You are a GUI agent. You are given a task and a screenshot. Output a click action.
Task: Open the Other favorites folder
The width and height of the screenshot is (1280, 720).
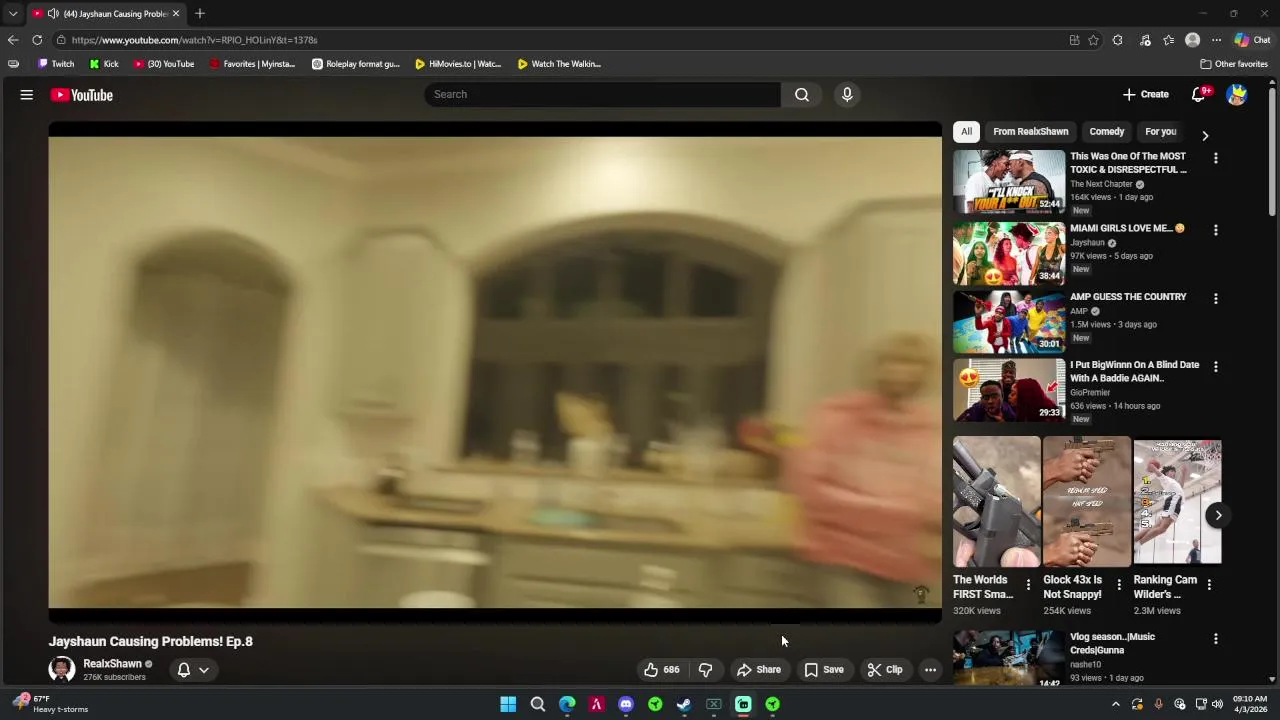tap(1234, 64)
